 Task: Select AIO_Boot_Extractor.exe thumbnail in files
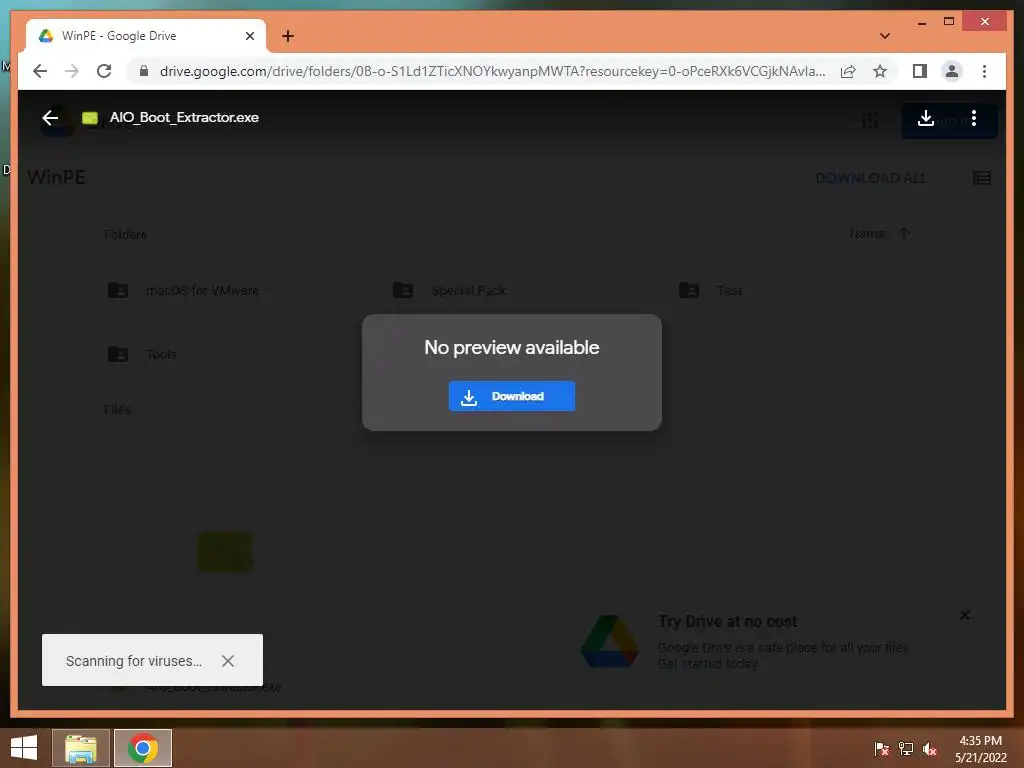[225, 552]
